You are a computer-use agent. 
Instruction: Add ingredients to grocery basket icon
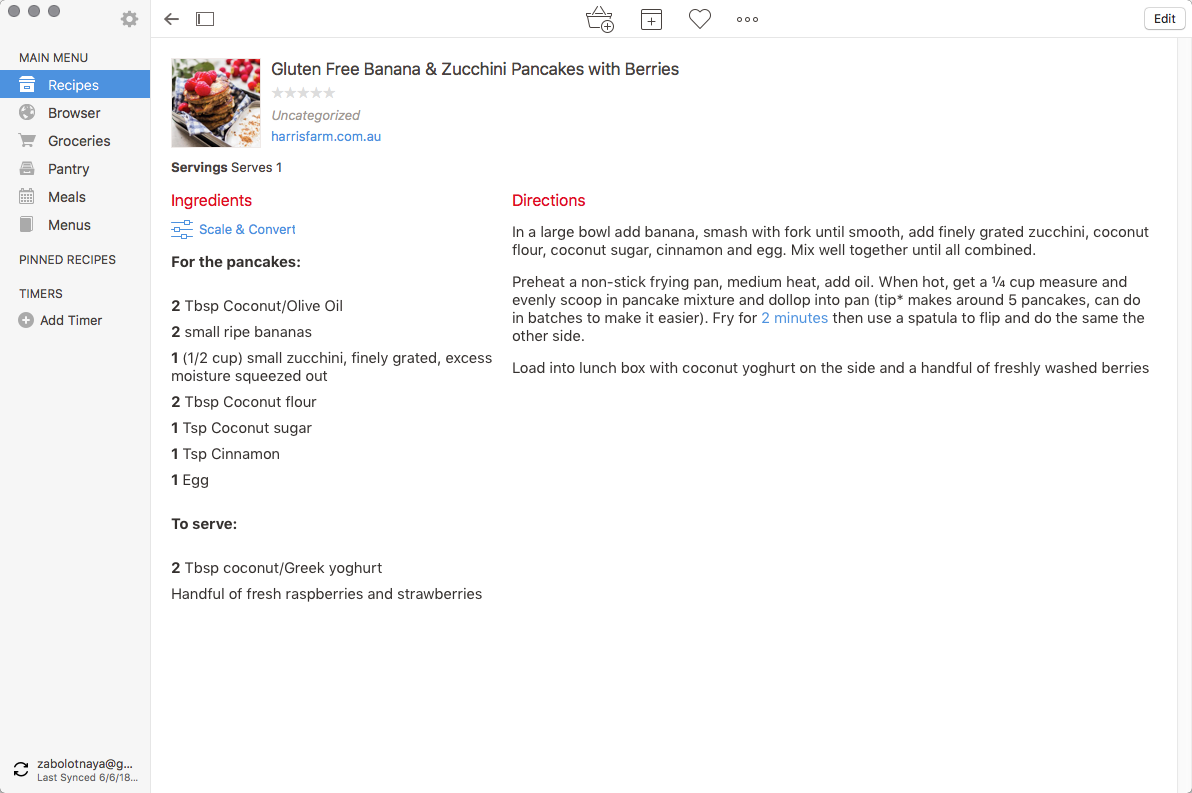coord(600,19)
